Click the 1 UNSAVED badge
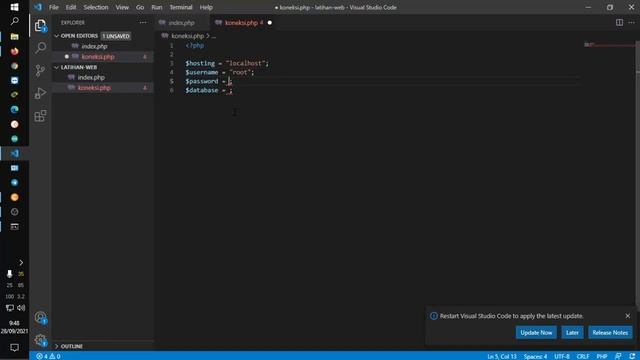This screenshot has height=360, width=640. [116, 36]
